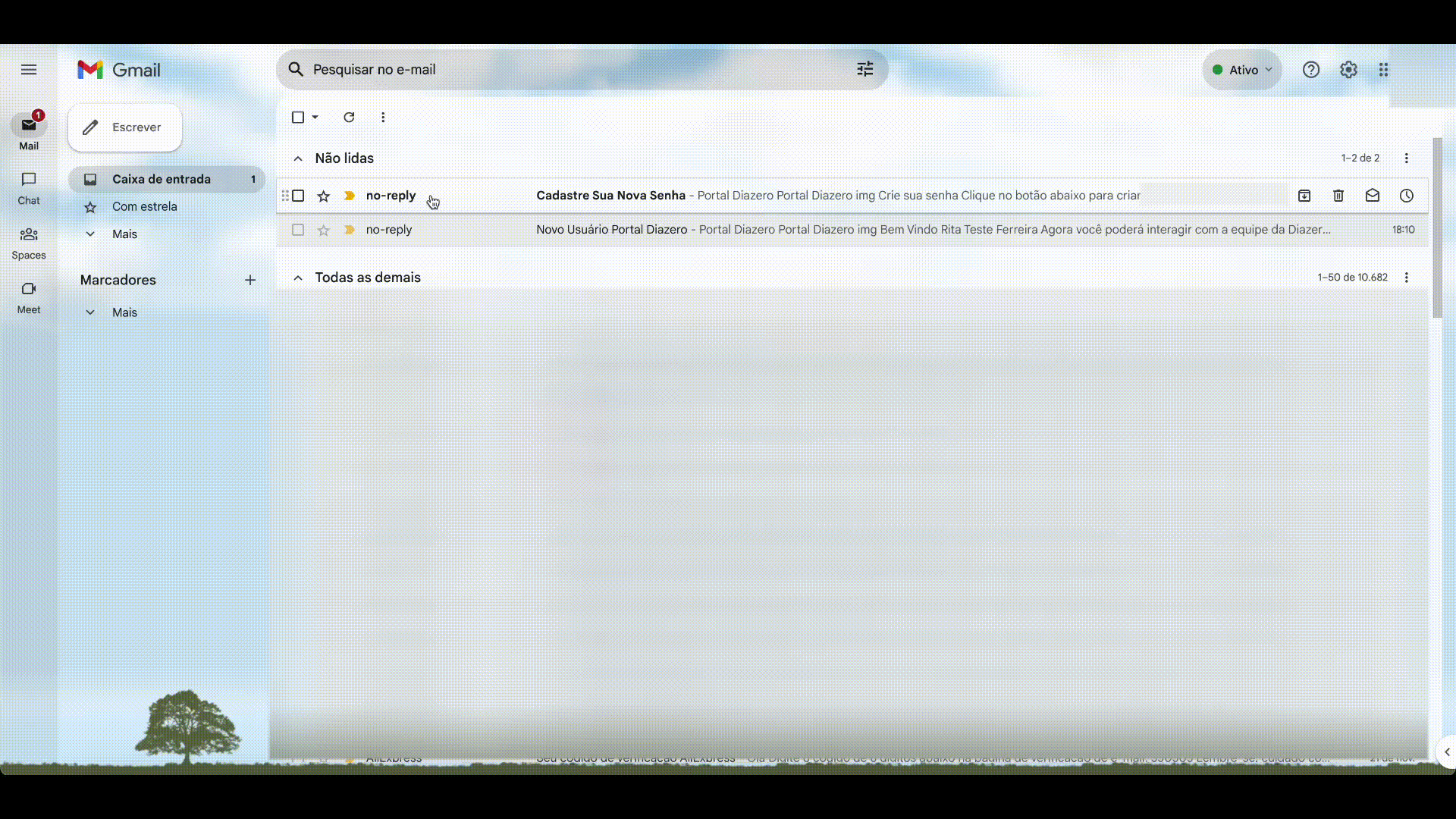Open the Google apps grid

click(x=1383, y=70)
